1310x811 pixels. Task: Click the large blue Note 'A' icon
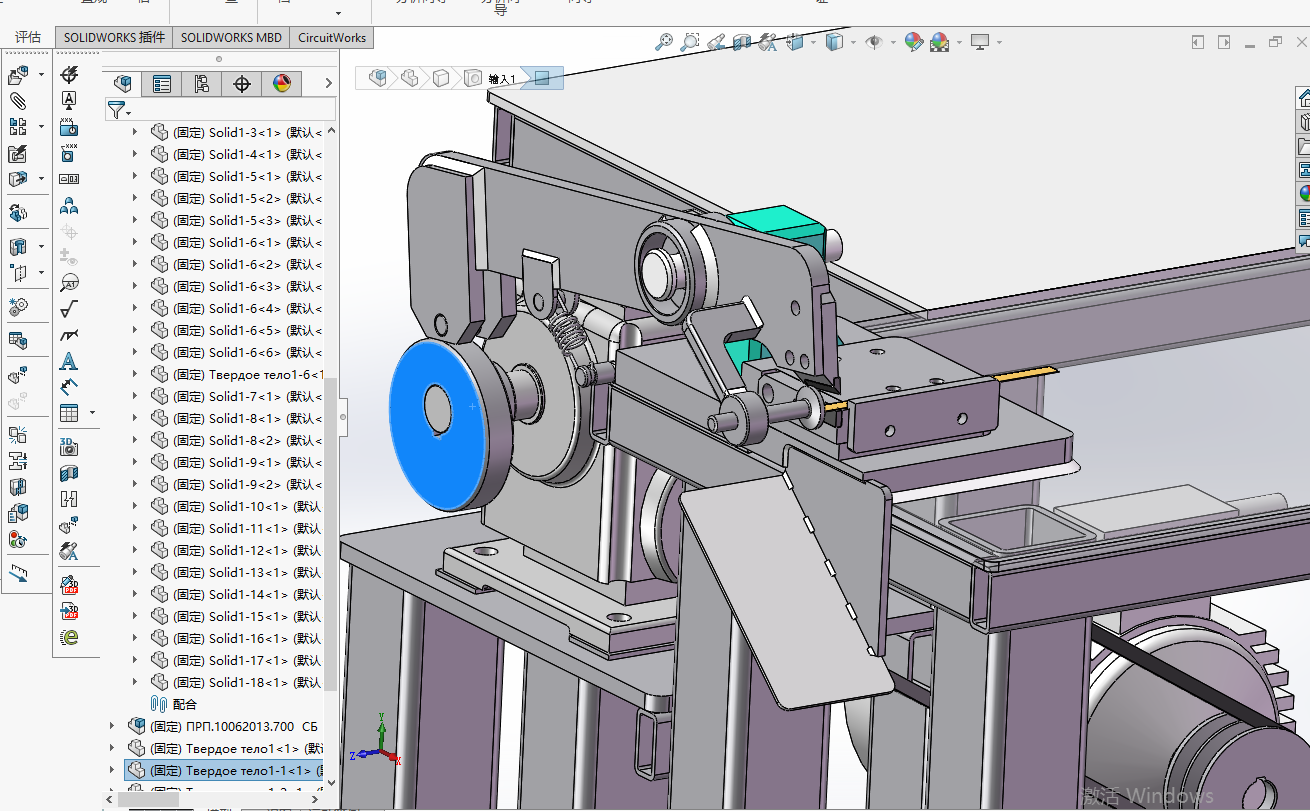coord(69,361)
